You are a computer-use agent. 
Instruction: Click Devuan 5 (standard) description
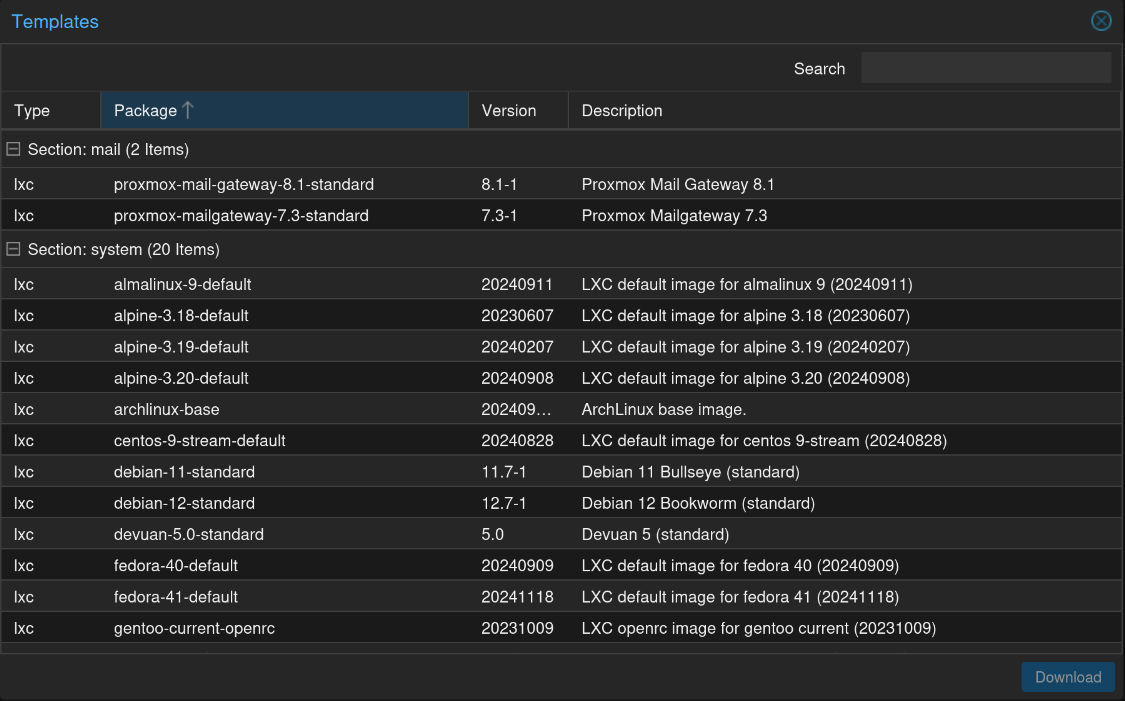click(655, 535)
